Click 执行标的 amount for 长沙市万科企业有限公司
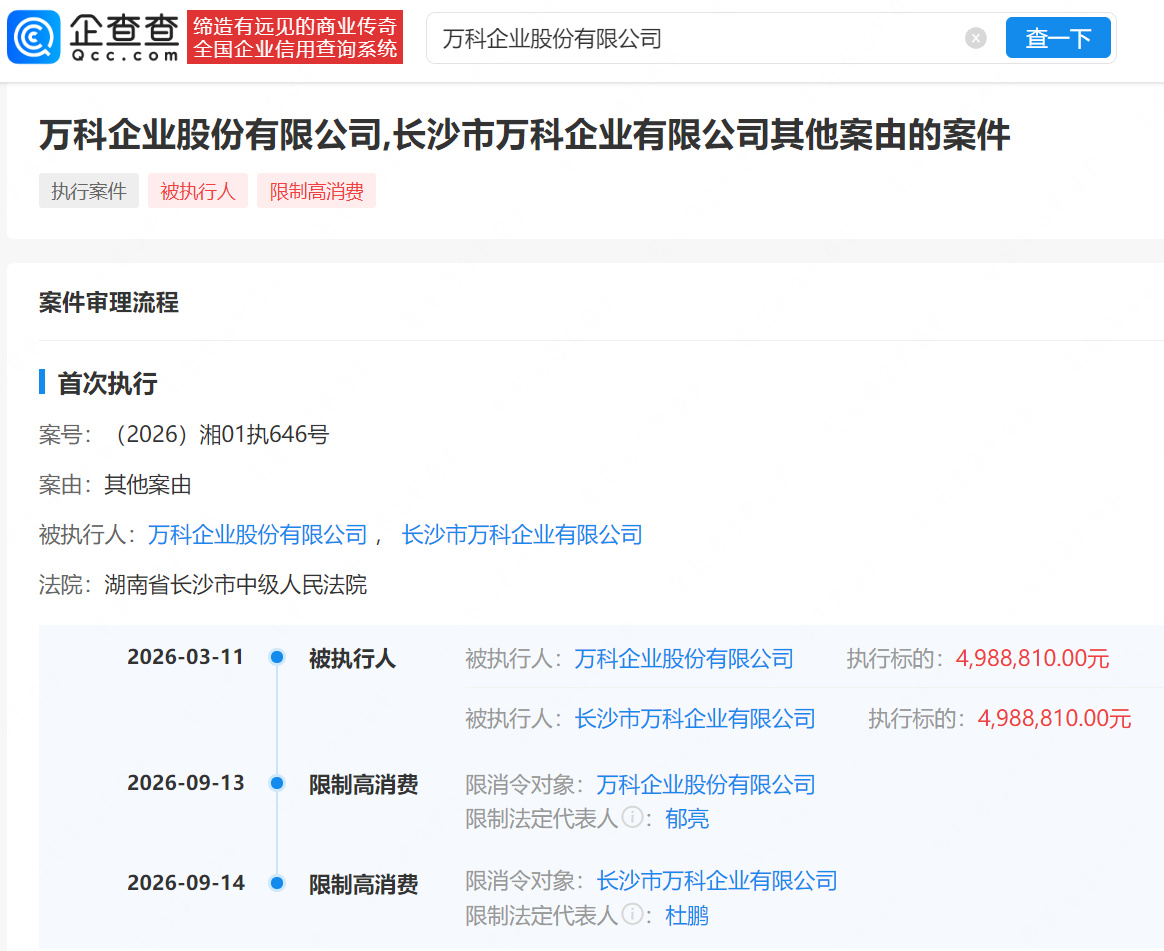 [x=1054, y=719]
